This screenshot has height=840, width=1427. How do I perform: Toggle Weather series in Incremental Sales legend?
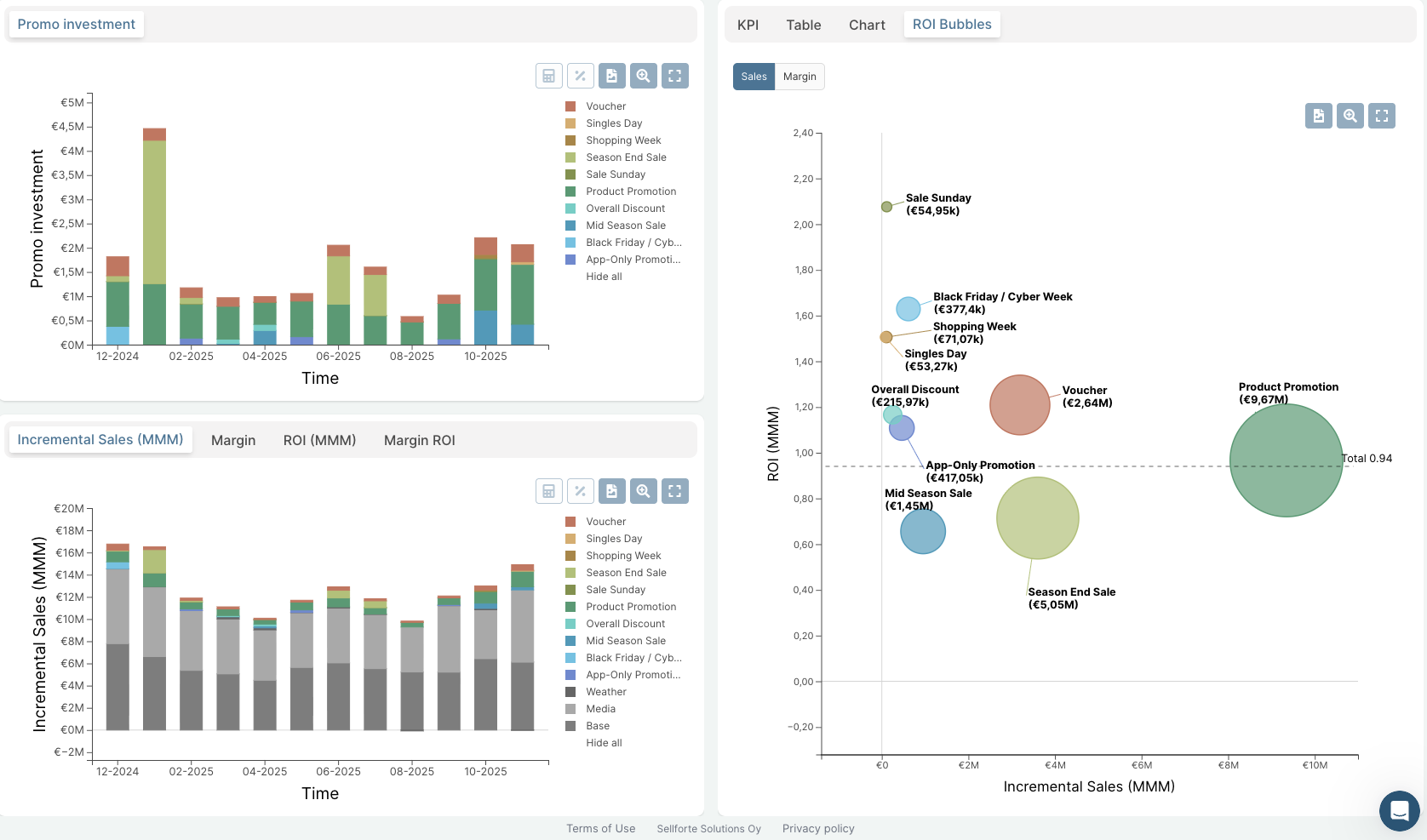click(605, 692)
